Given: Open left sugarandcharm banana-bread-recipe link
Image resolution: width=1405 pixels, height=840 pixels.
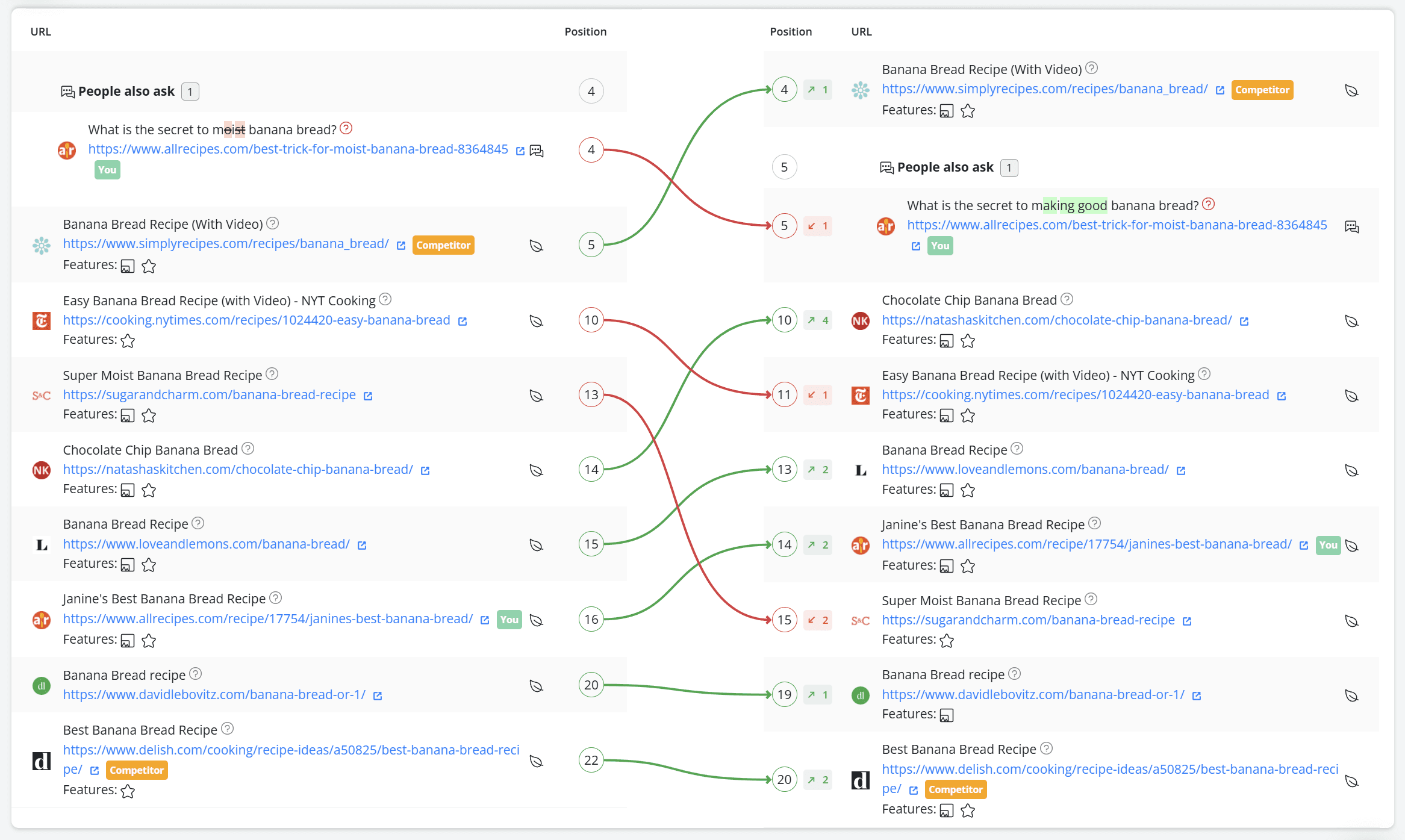Looking at the screenshot, I should coord(210,394).
